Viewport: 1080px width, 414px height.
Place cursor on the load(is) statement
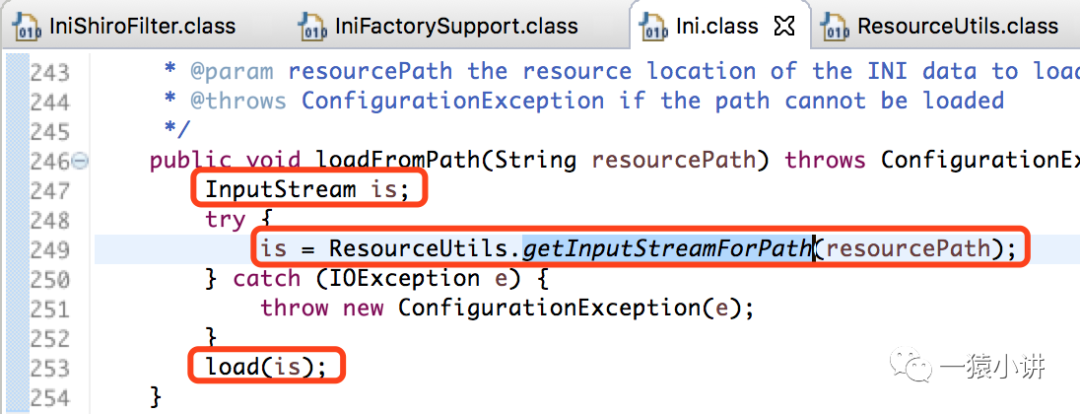pyautogui.click(x=266, y=366)
